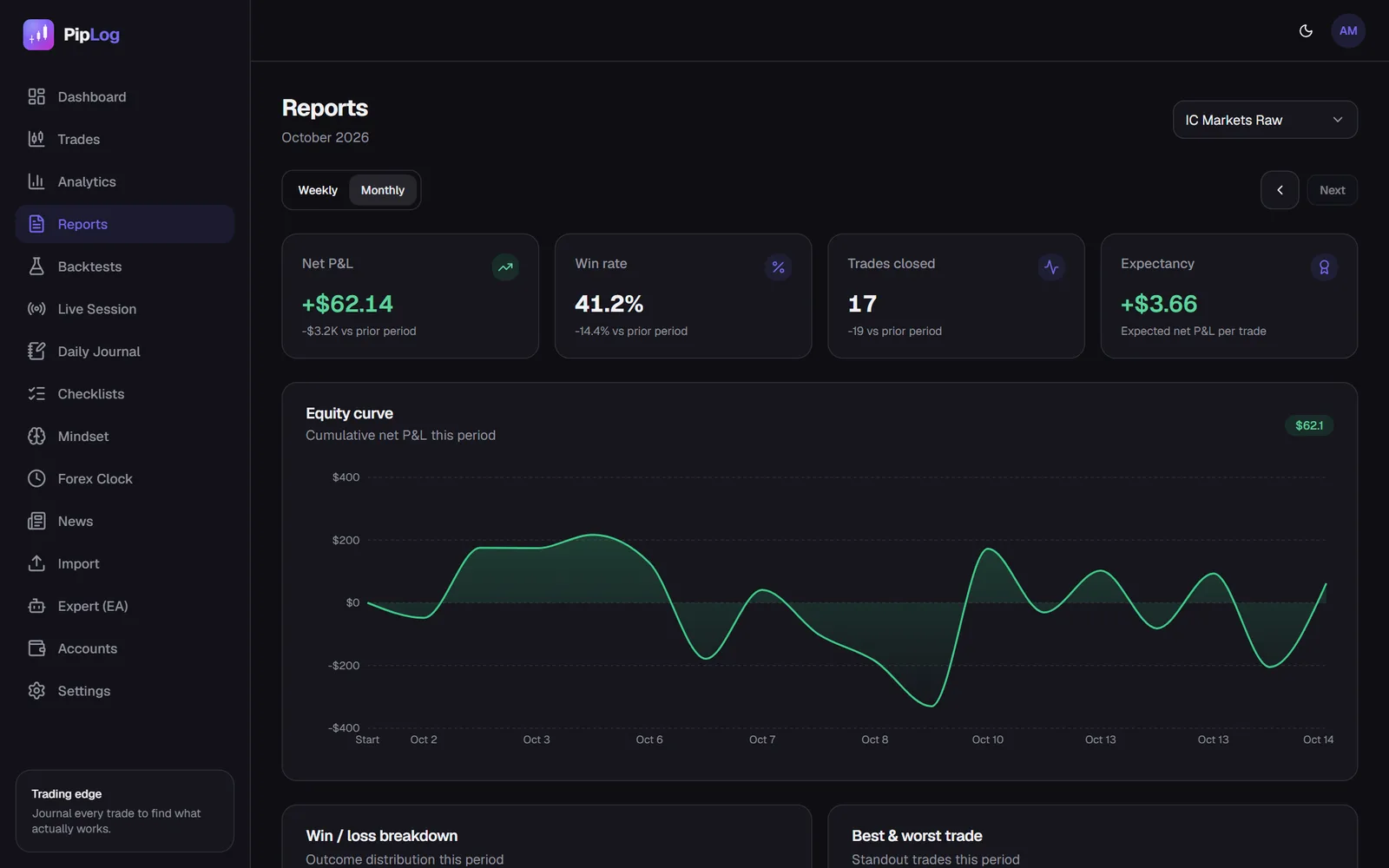
Task: Click the Oct 14 chart axis label
Action: click(x=1318, y=740)
